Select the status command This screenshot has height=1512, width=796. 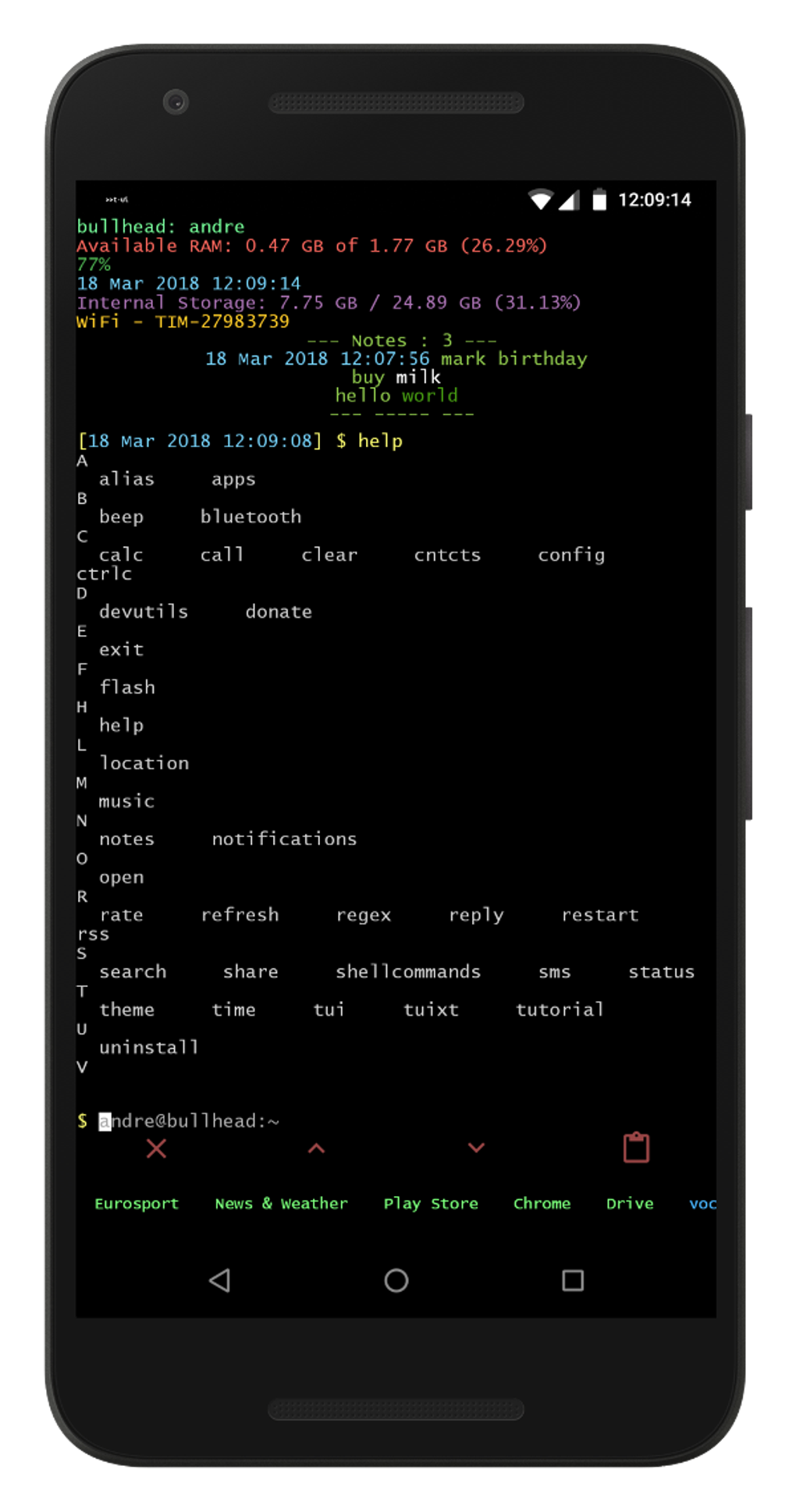pos(661,971)
